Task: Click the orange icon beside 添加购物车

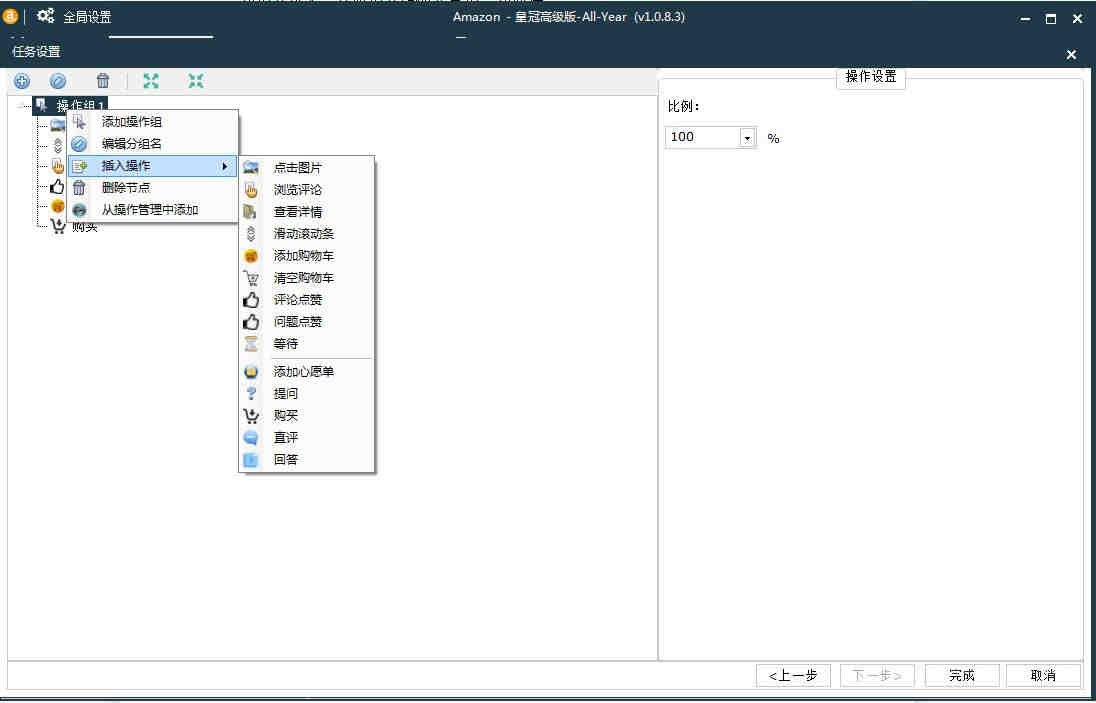Action: [251, 256]
